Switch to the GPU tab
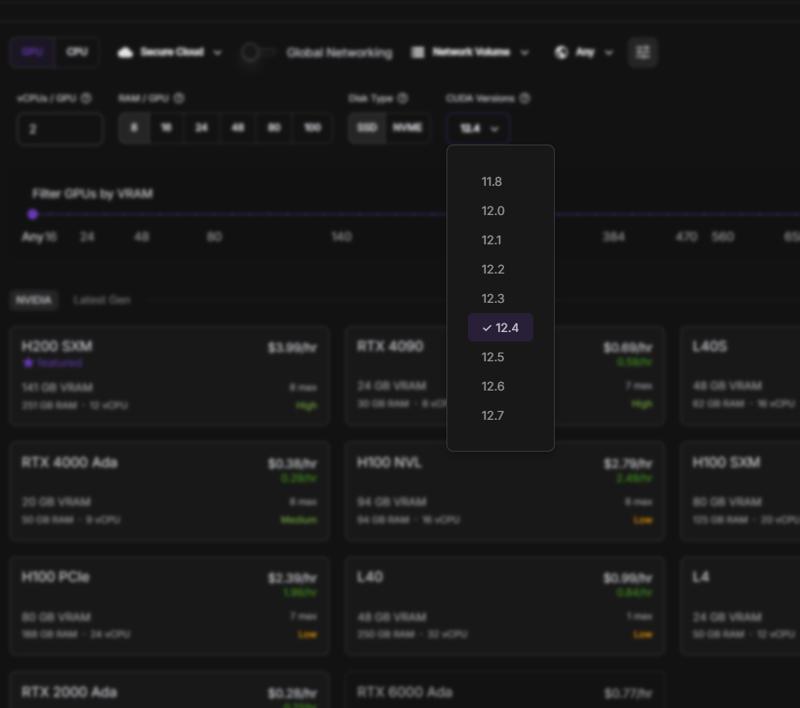 [32, 52]
